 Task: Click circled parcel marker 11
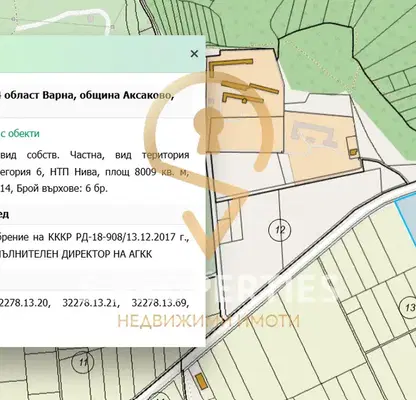click(83, 362)
